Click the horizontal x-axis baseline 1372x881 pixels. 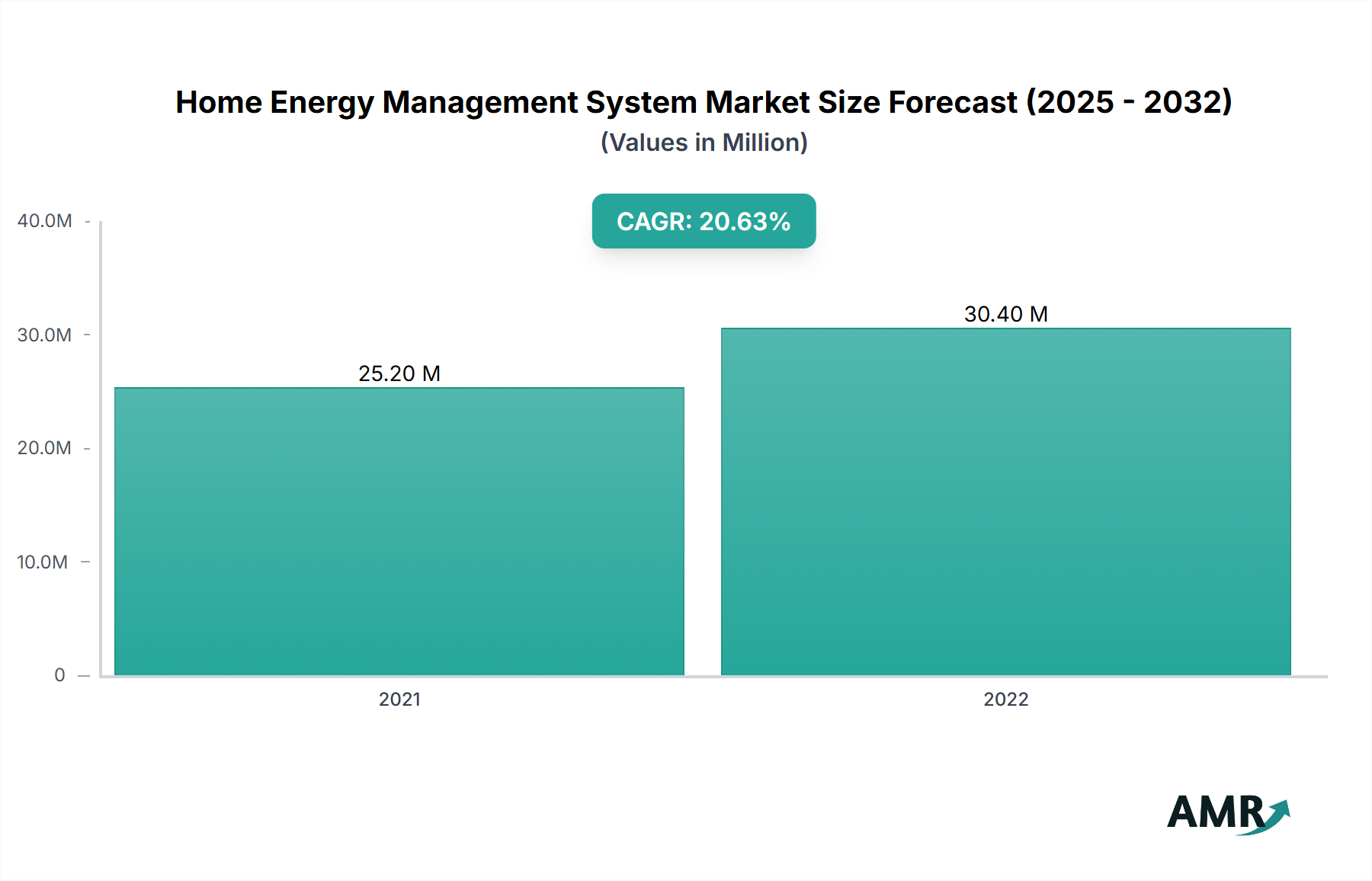pyautogui.click(x=686, y=677)
